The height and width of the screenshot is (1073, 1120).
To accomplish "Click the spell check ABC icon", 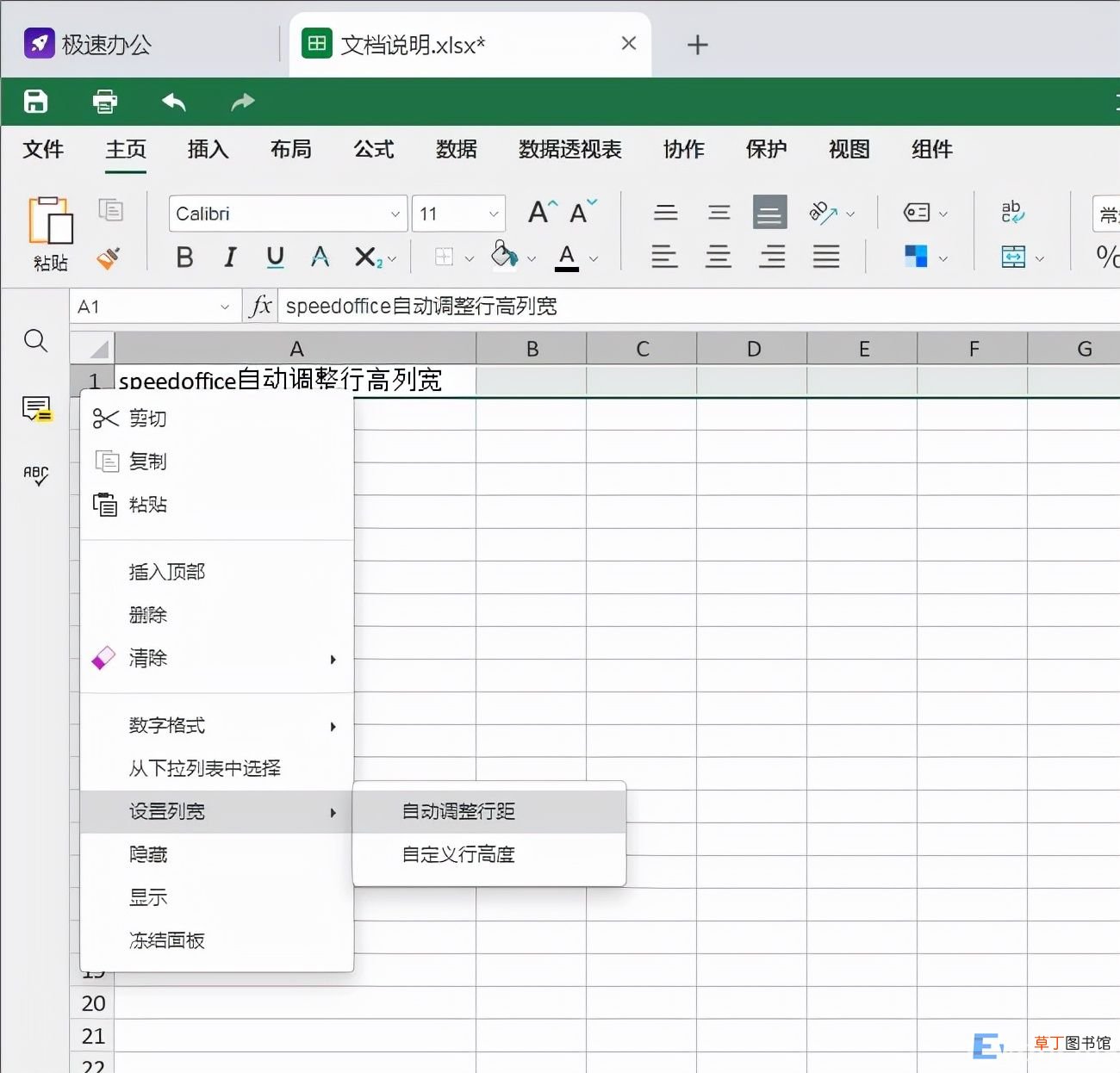I will point(36,475).
